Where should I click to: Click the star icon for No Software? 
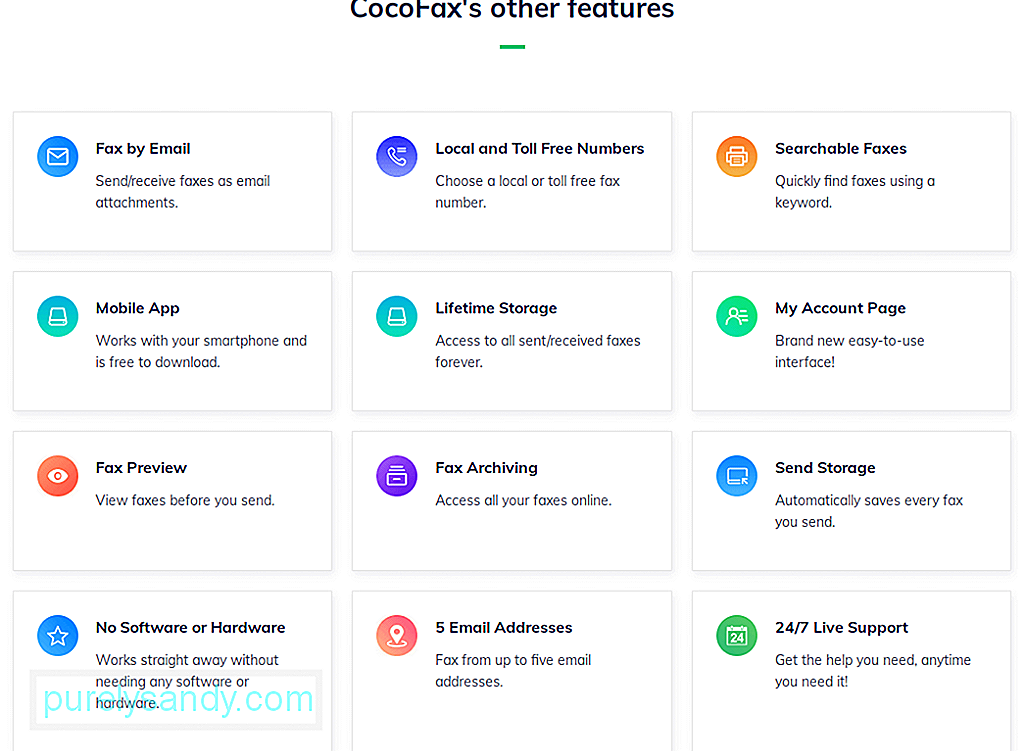[57, 635]
